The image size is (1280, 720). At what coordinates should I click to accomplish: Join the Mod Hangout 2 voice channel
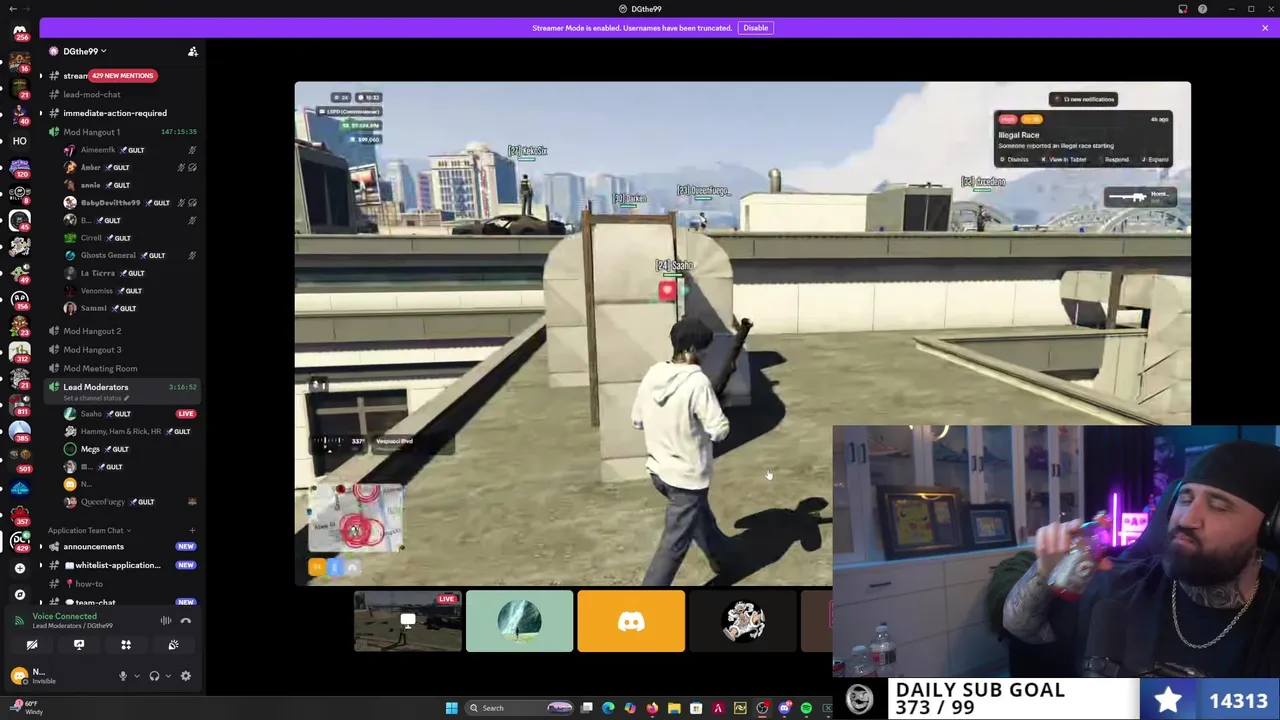(x=92, y=331)
